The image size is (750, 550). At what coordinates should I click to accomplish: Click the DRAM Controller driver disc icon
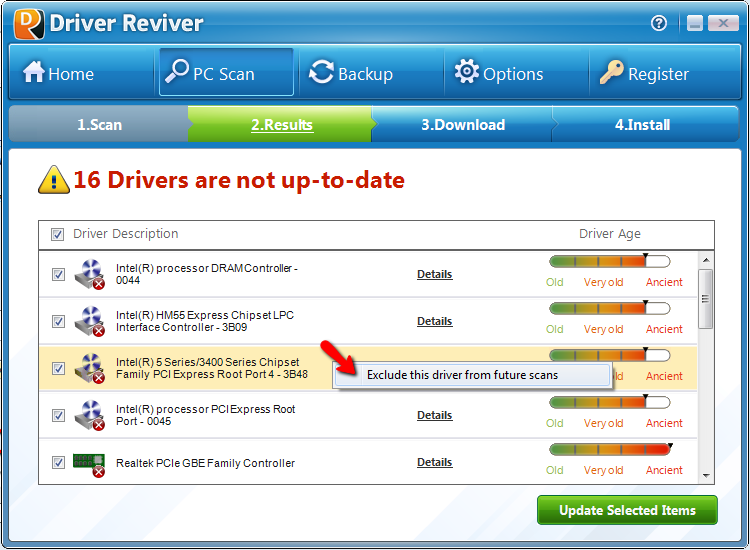click(x=90, y=274)
